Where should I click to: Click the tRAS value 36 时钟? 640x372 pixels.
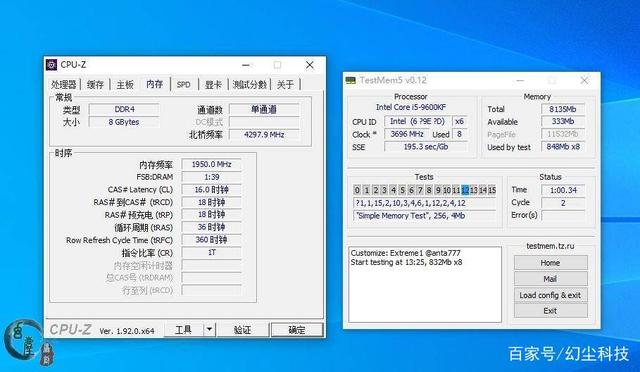pyautogui.click(x=211, y=227)
